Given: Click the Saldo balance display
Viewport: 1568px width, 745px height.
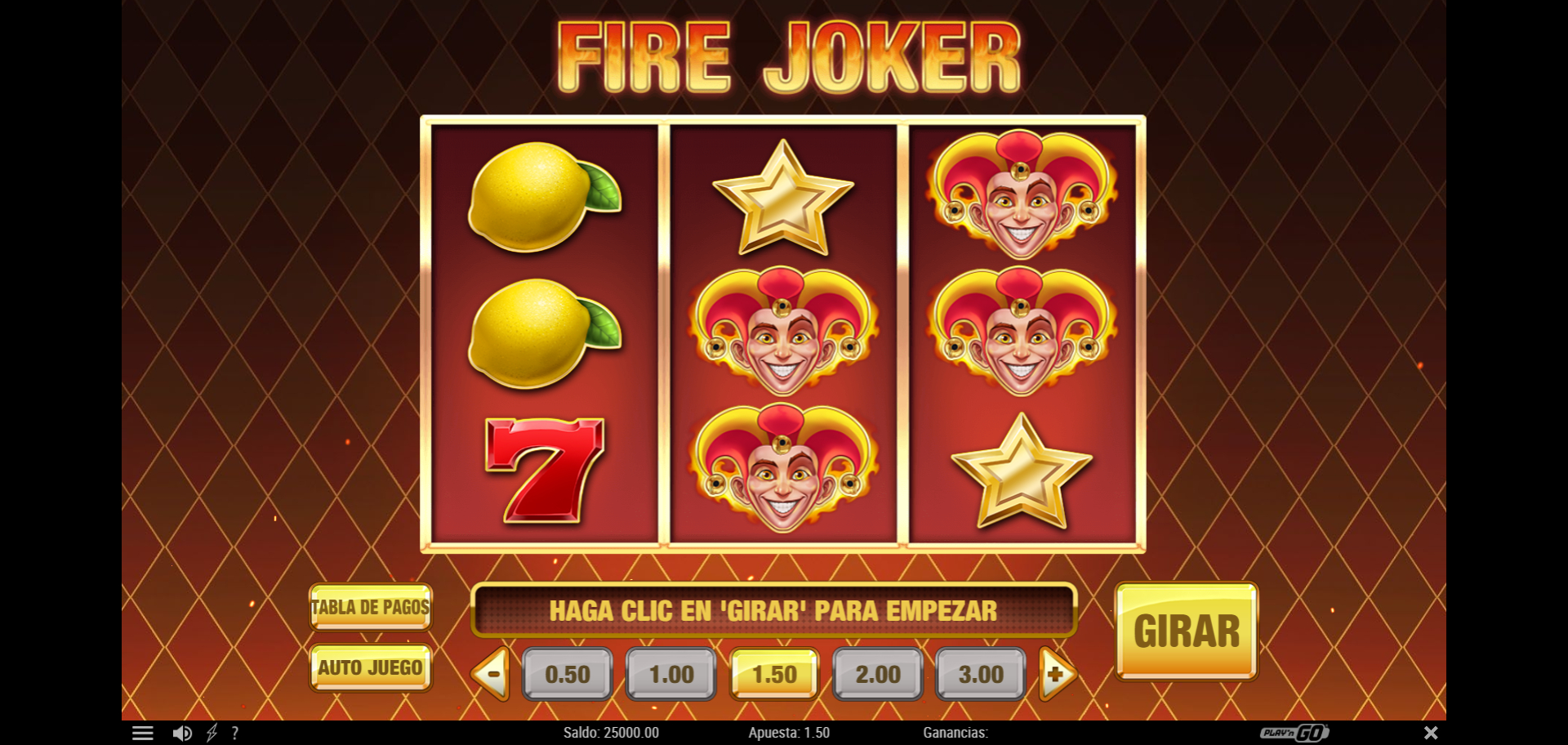Looking at the screenshot, I should pyautogui.click(x=611, y=733).
